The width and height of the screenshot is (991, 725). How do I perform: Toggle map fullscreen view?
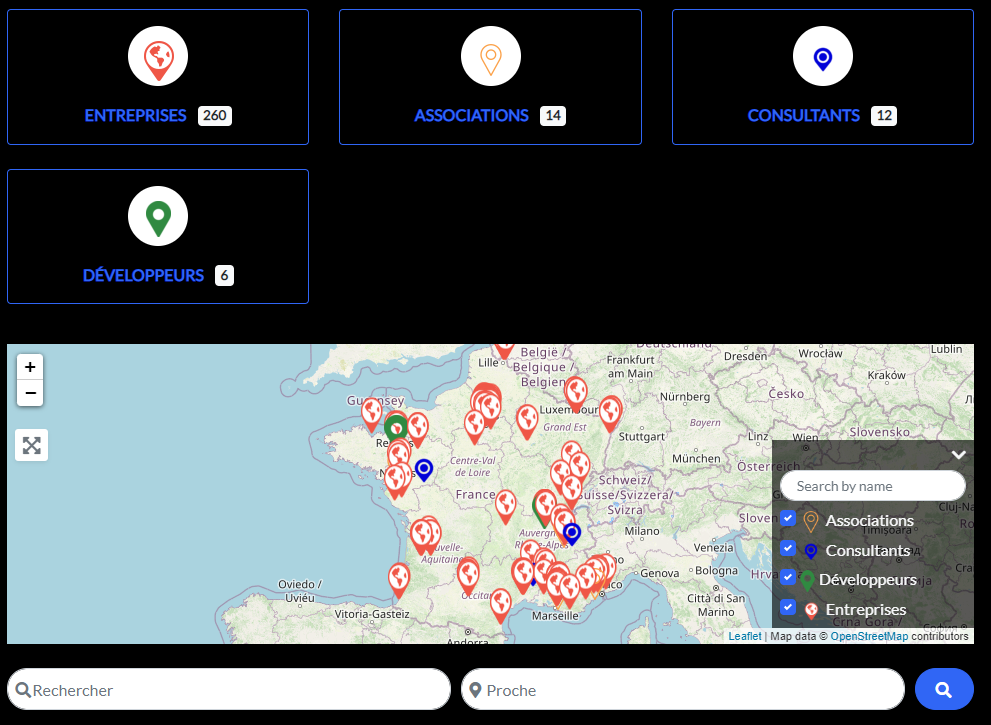32,446
